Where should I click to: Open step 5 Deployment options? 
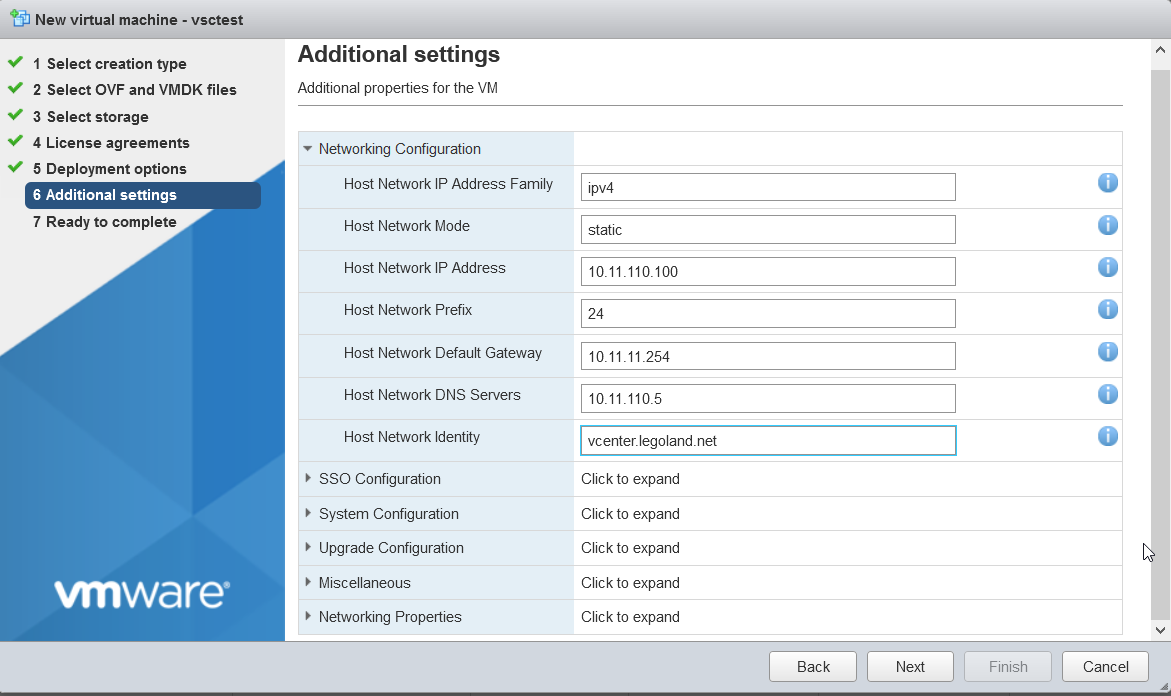click(x=116, y=169)
